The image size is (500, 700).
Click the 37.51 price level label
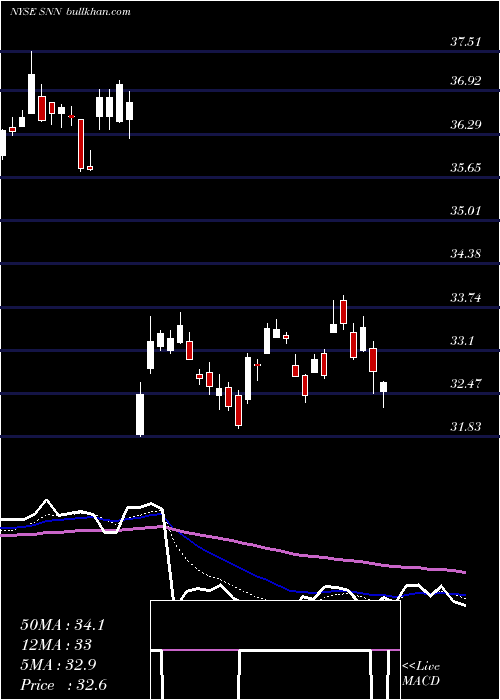(465, 42)
